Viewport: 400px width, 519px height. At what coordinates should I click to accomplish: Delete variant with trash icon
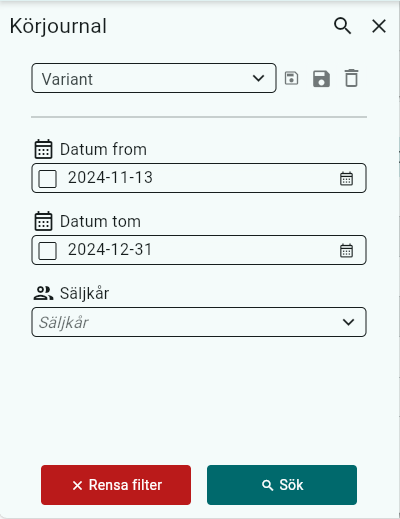pyautogui.click(x=351, y=78)
